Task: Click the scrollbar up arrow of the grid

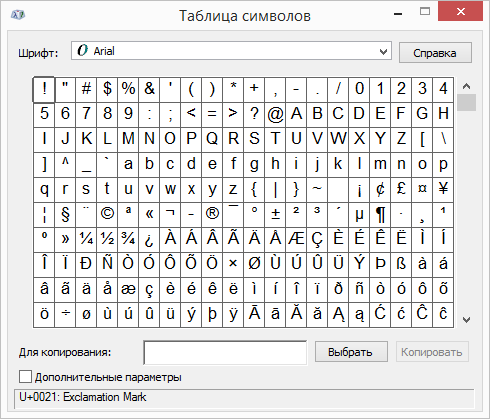Action: 466,86
